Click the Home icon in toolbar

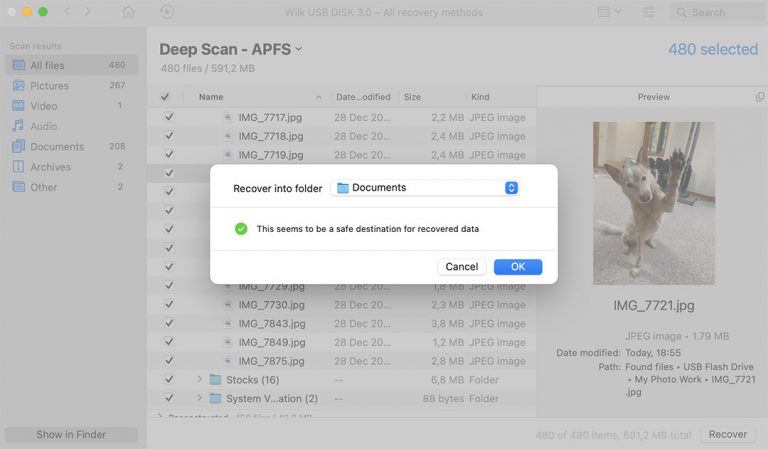(128, 12)
